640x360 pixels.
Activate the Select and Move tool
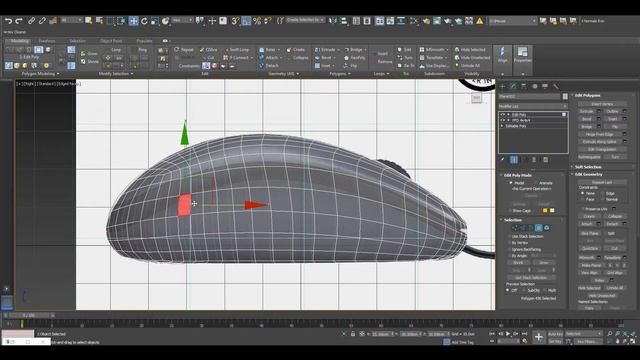coord(133,21)
